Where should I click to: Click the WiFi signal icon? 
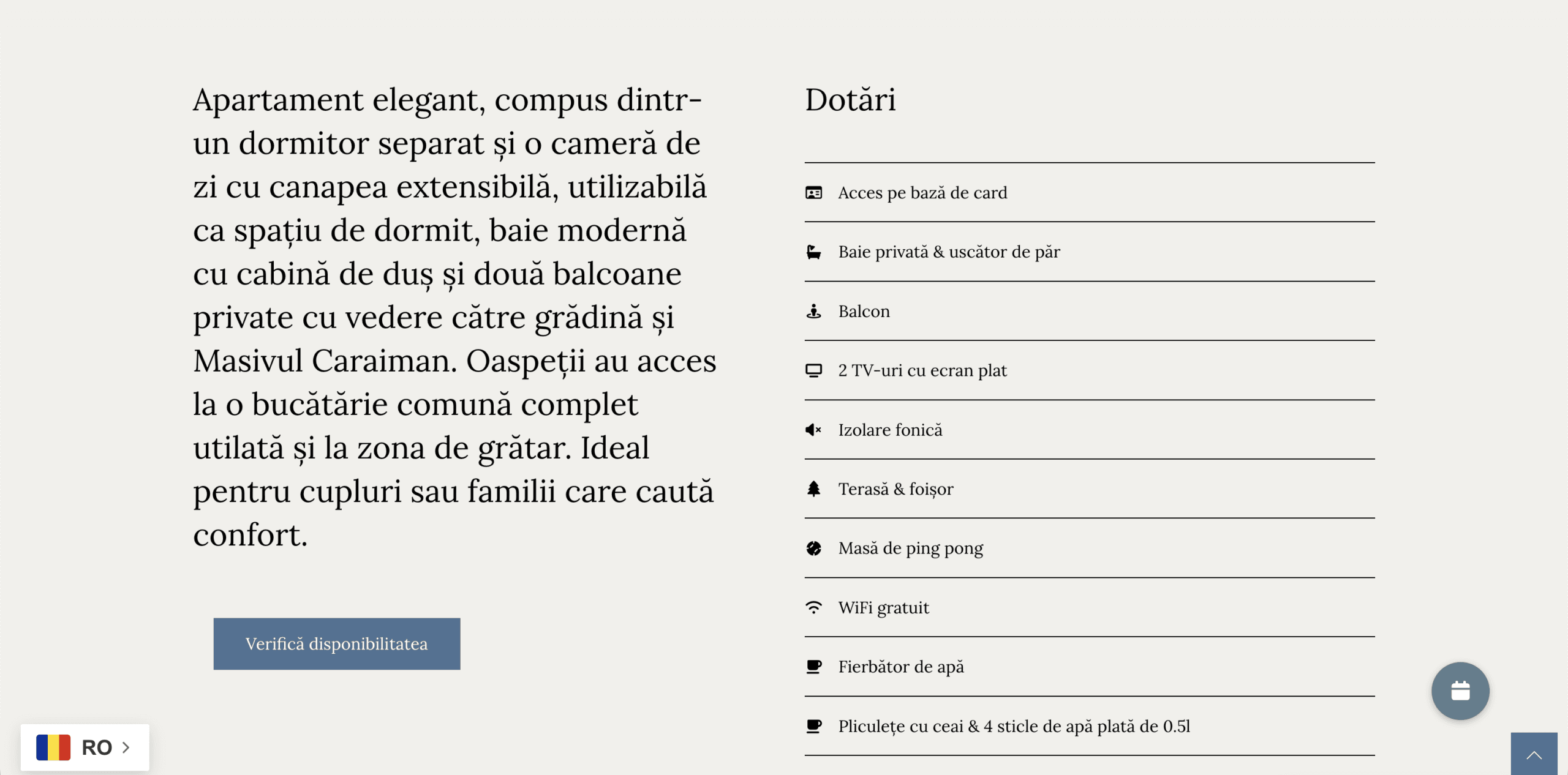pos(813,607)
